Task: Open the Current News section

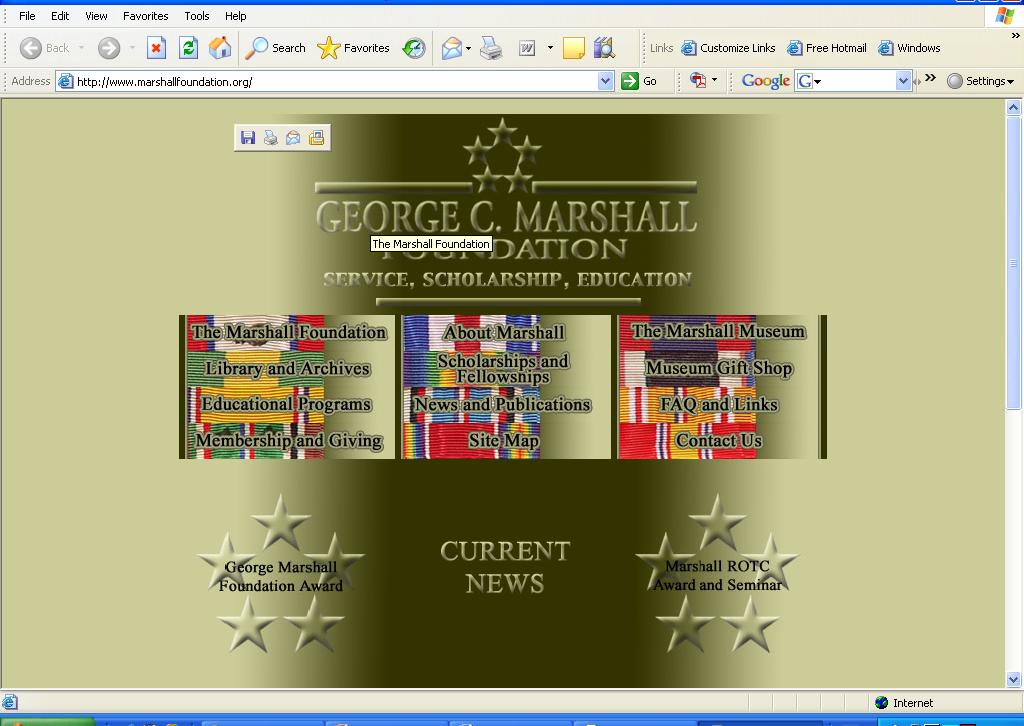Action: click(505, 567)
